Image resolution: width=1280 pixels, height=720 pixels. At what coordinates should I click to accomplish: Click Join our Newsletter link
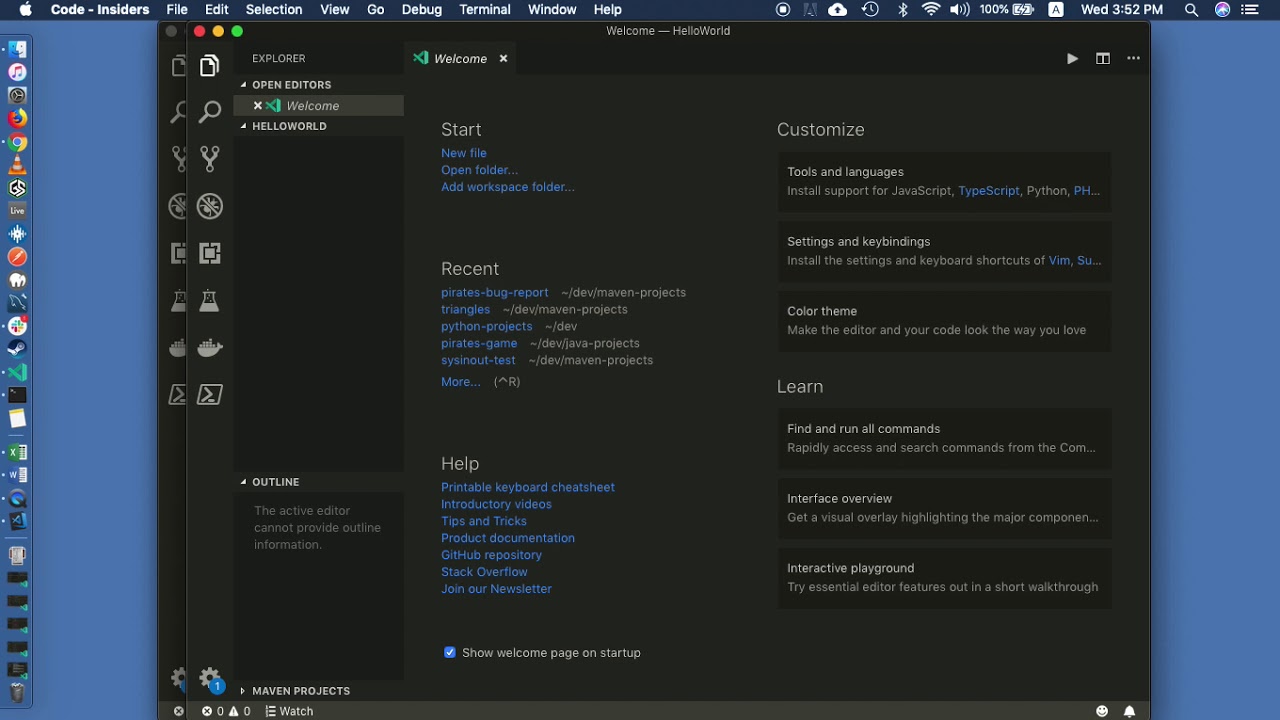(x=496, y=590)
